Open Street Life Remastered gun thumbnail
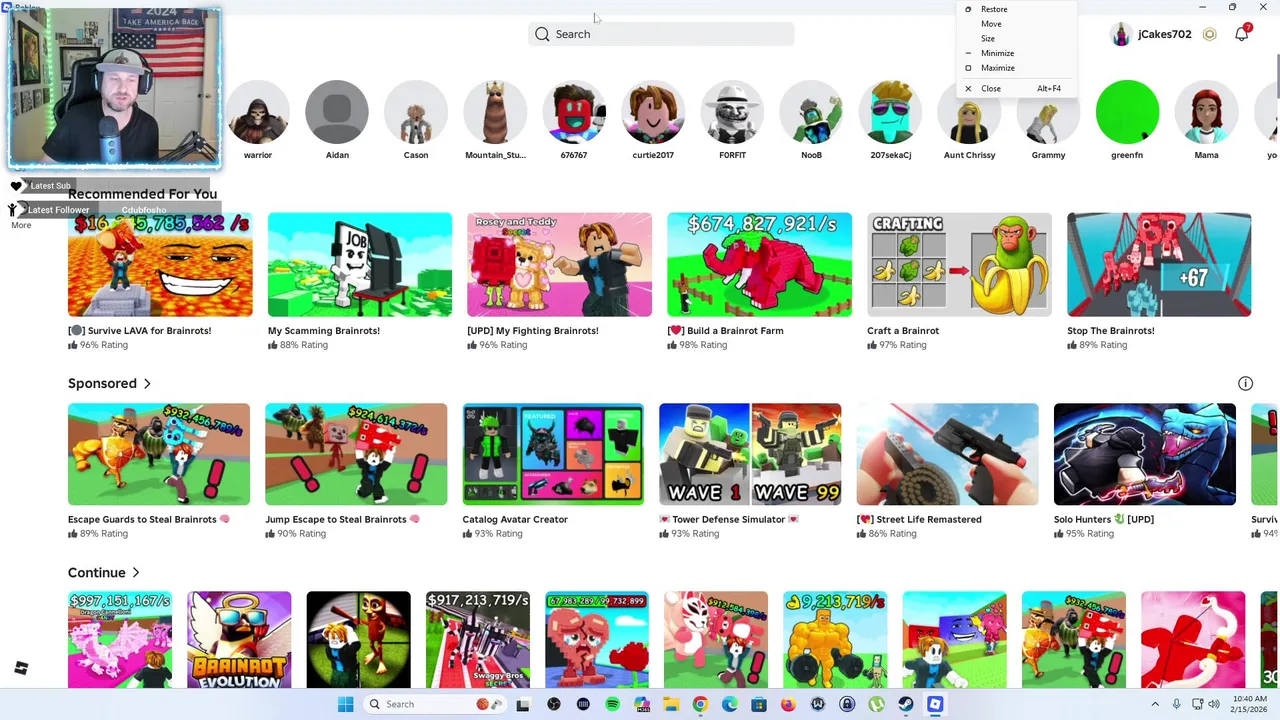1280x720 pixels. pyautogui.click(x=947, y=454)
